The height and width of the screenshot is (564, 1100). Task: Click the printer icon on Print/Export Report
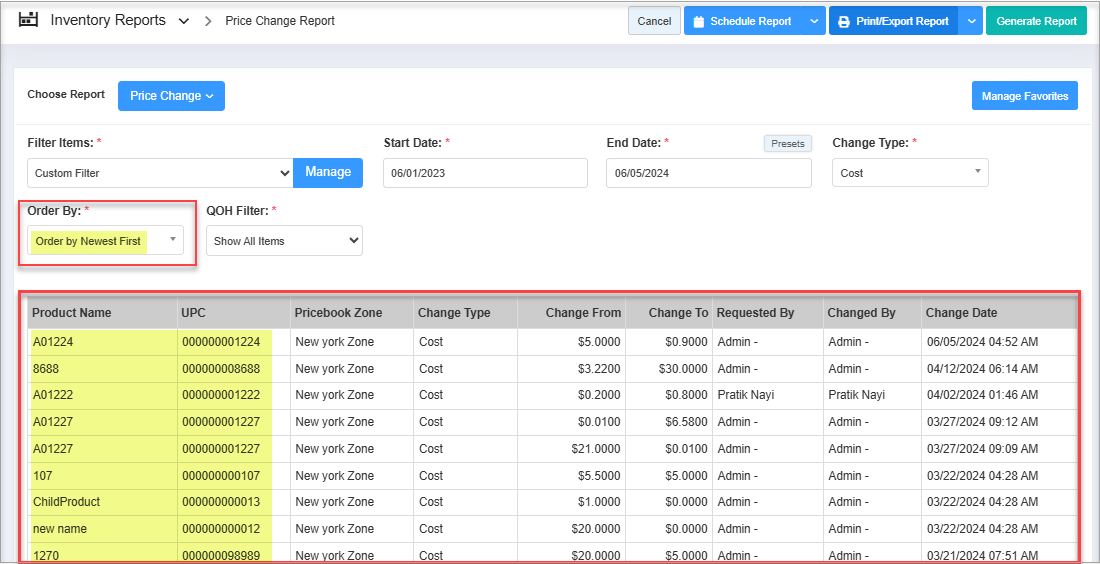tap(844, 21)
